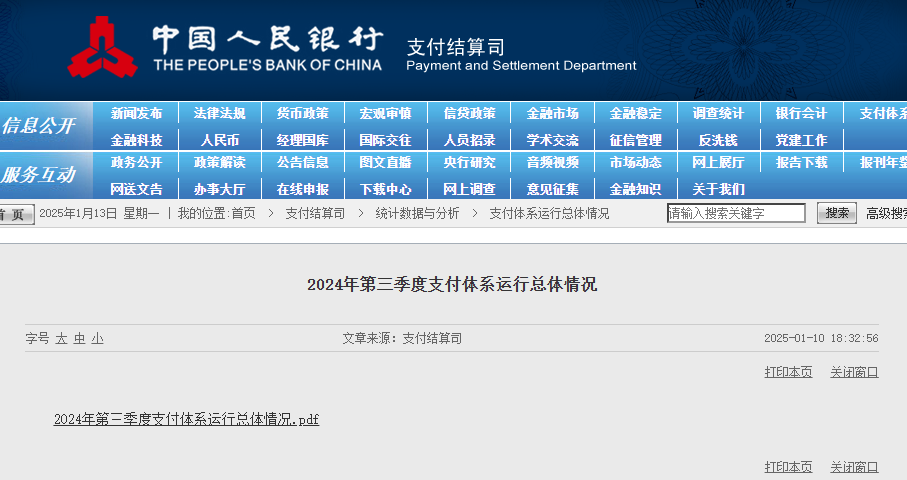Open 市场动态 menu item
The height and width of the screenshot is (480, 907).
coord(636,163)
